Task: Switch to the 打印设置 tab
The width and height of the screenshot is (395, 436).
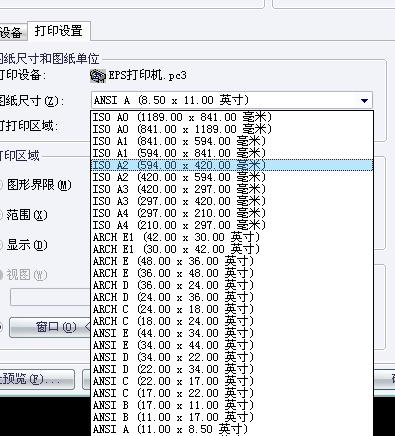Action: coord(59,31)
